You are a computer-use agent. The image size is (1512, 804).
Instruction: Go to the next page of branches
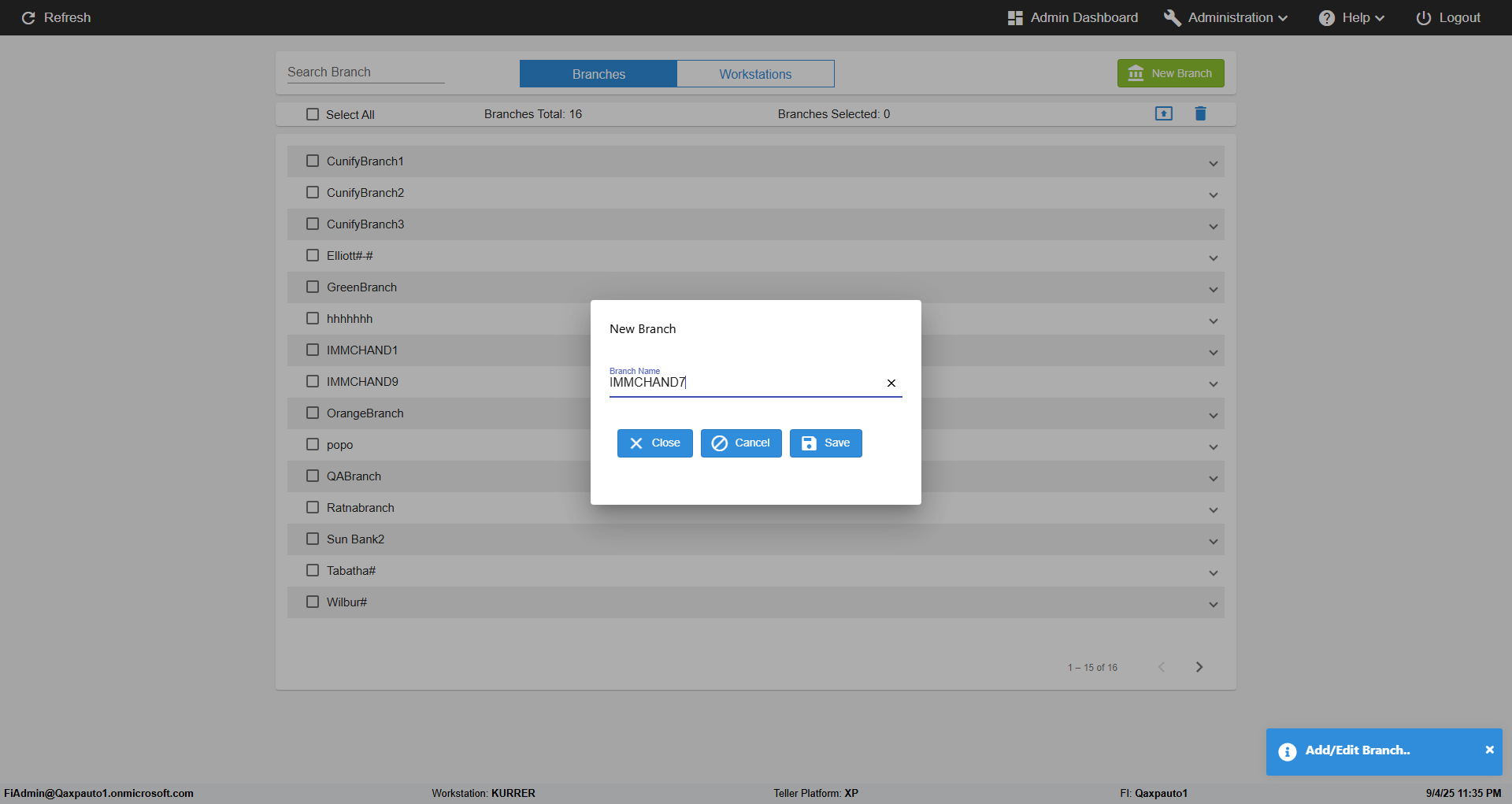[x=1199, y=667]
